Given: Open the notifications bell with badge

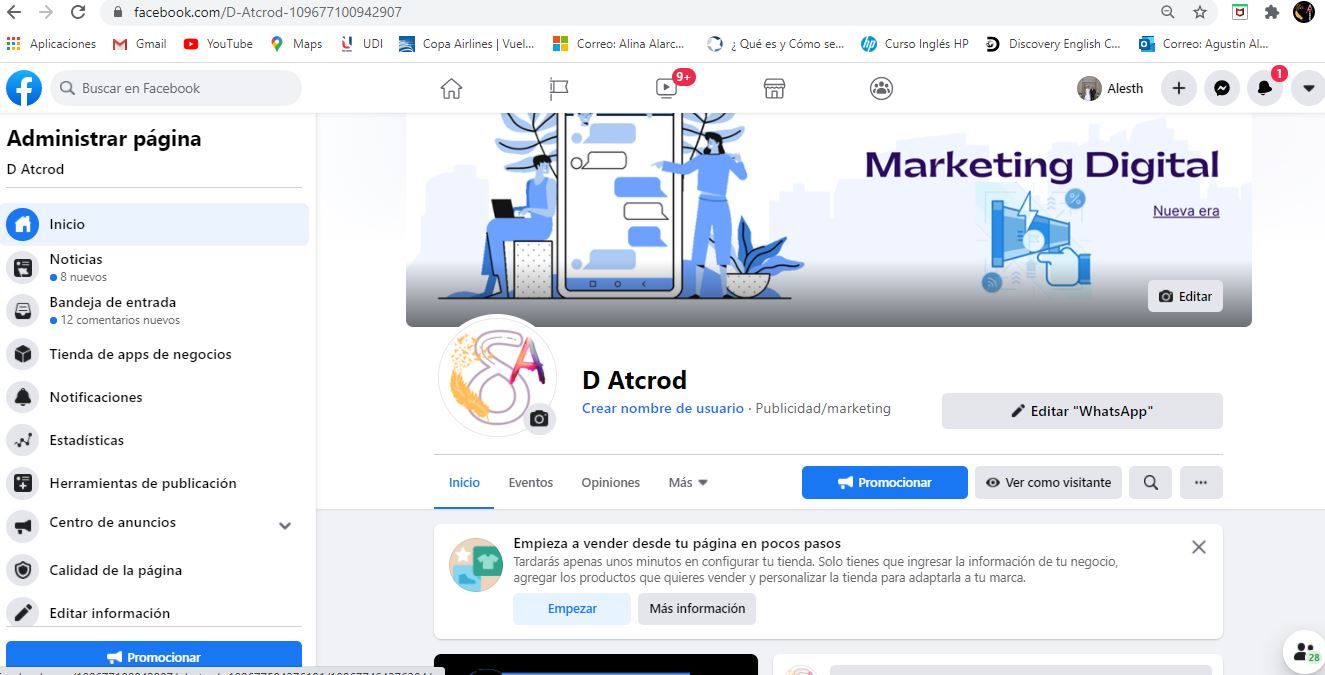Looking at the screenshot, I should 1265,88.
